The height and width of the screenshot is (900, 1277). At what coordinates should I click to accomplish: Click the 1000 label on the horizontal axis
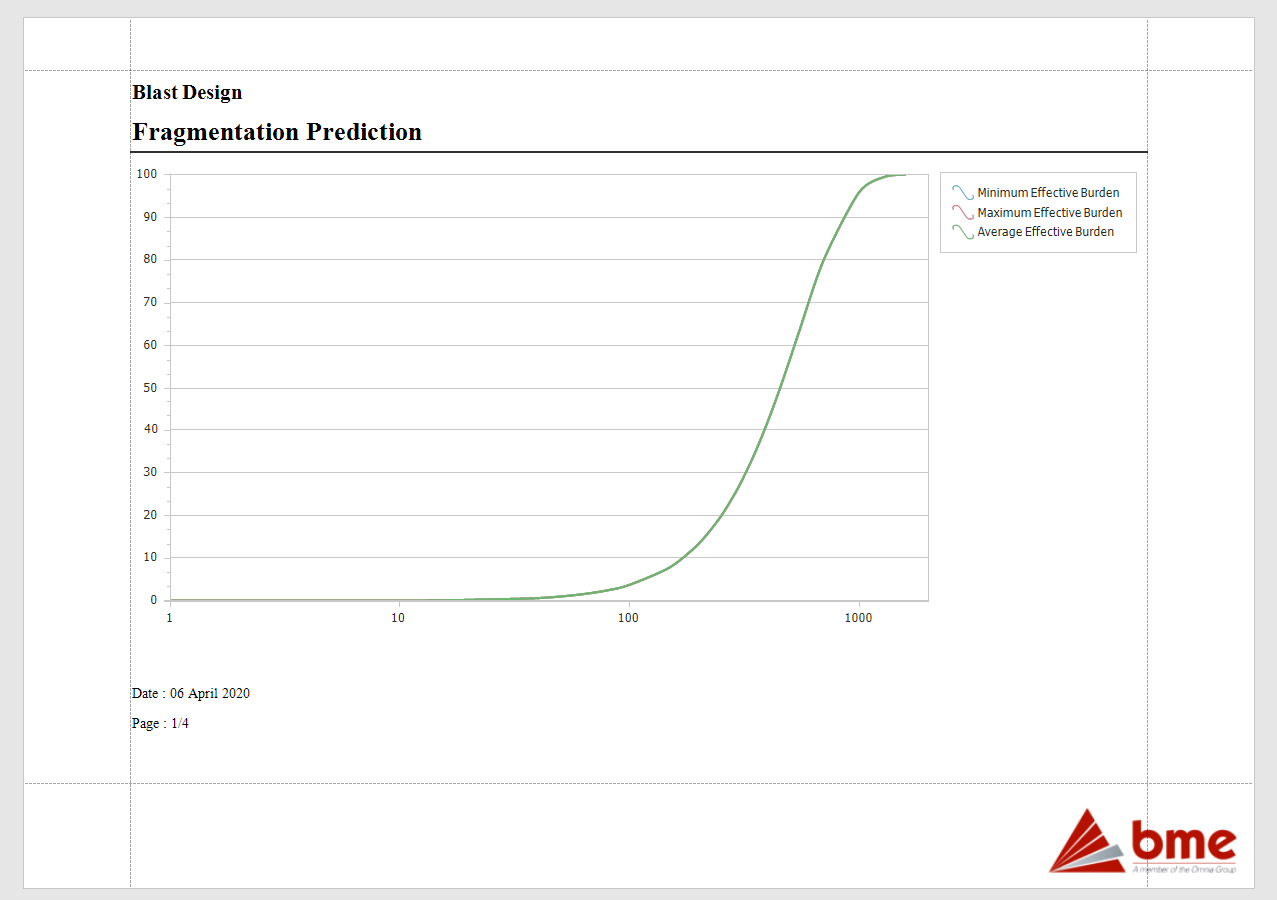pyautogui.click(x=858, y=618)
